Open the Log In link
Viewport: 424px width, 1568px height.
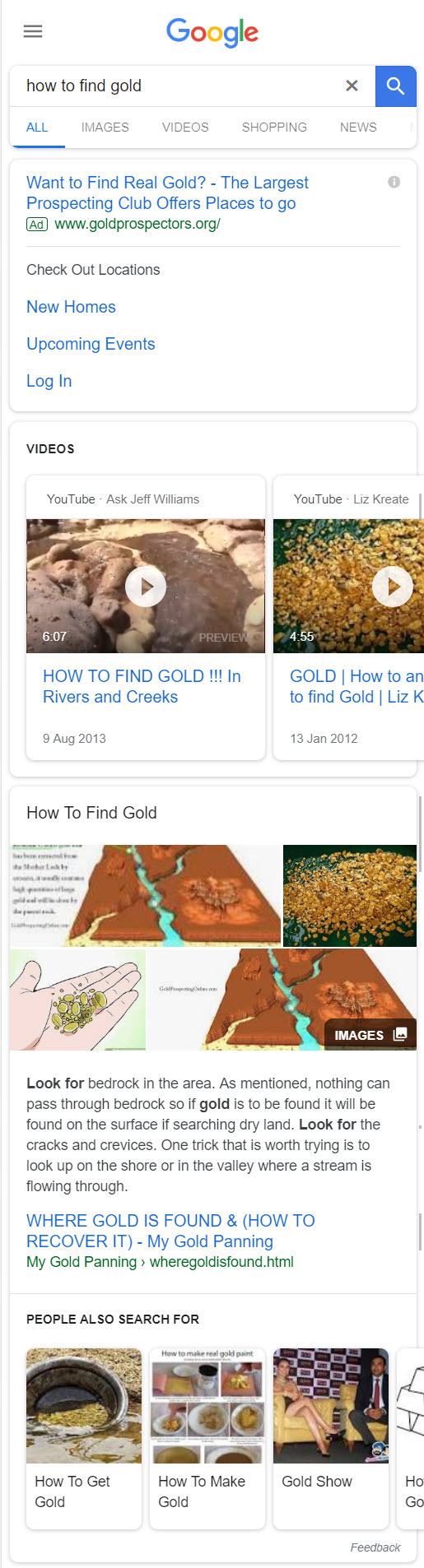coord(49,381)
